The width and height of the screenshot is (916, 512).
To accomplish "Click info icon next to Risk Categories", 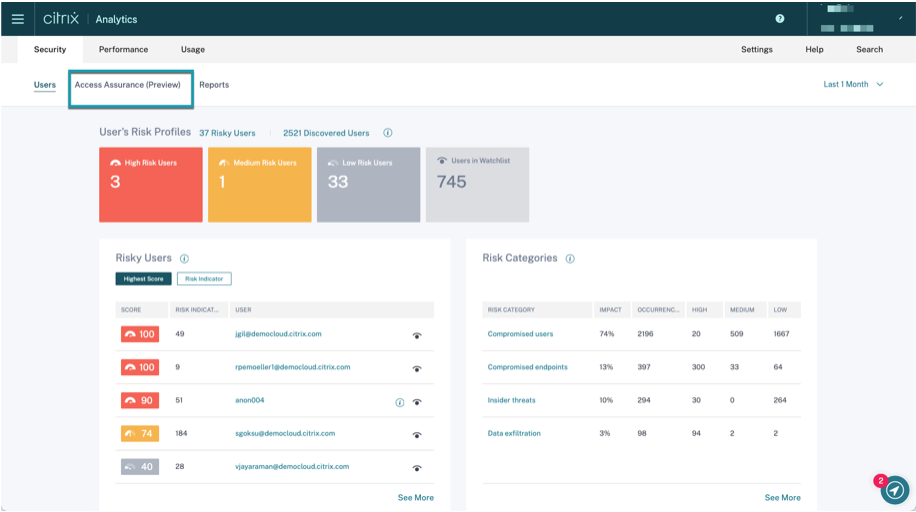I will tap(570, 259).
